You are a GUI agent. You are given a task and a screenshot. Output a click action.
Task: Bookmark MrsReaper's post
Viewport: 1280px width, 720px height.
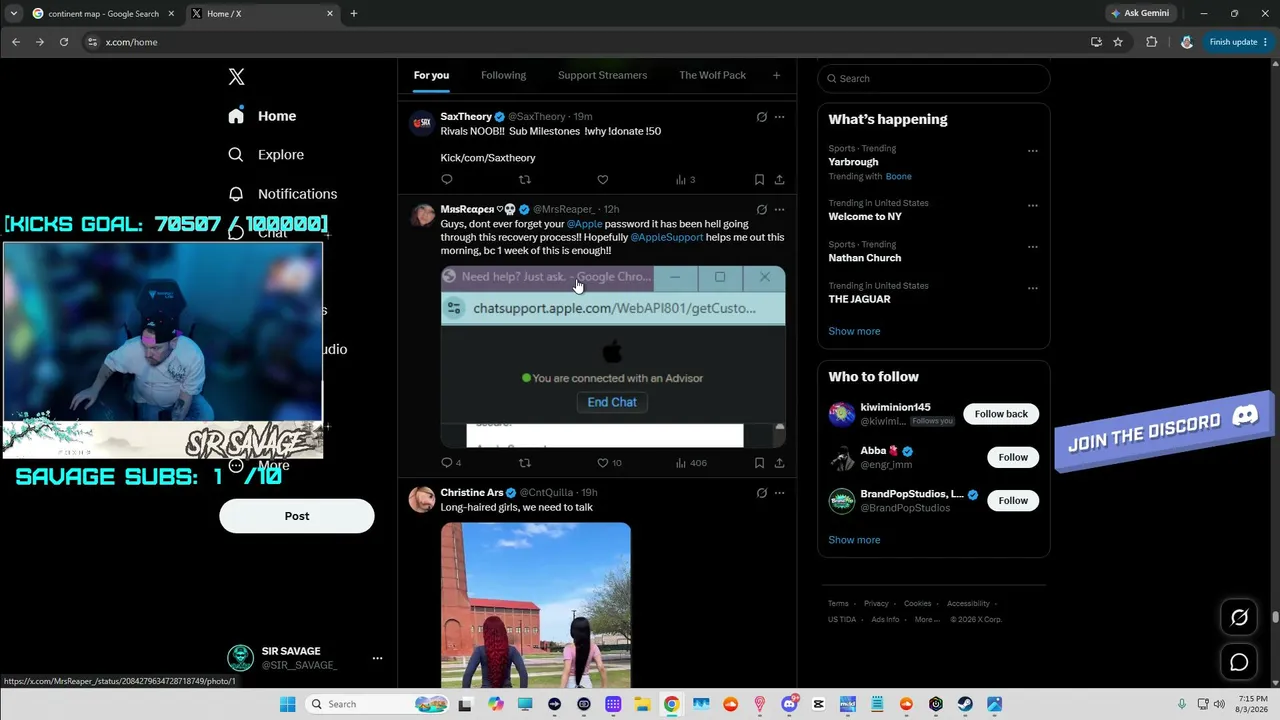pos(759,463)
